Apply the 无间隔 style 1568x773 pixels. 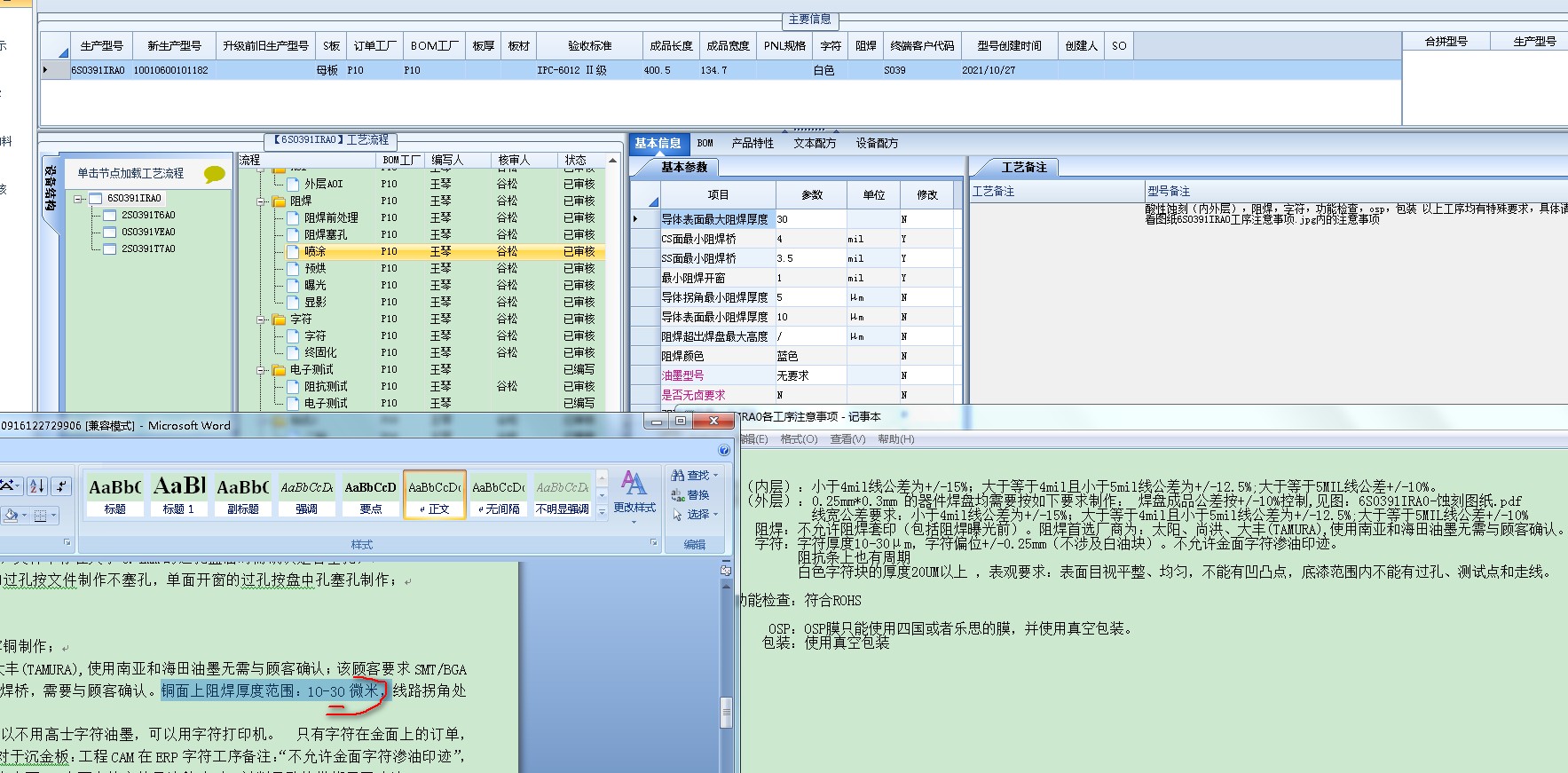click(498, 493)
